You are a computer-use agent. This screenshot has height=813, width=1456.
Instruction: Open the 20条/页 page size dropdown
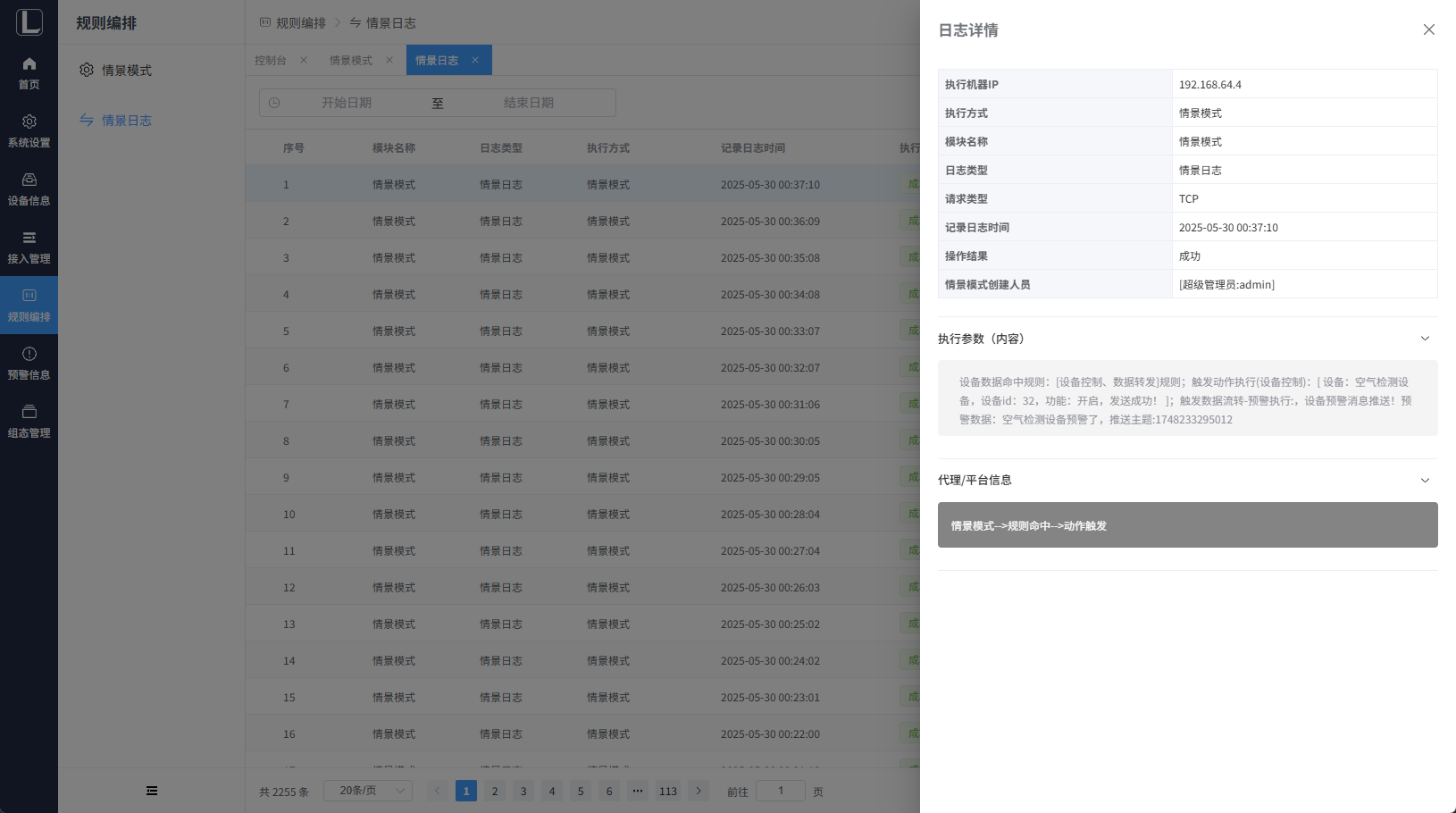tap(374, 791)
